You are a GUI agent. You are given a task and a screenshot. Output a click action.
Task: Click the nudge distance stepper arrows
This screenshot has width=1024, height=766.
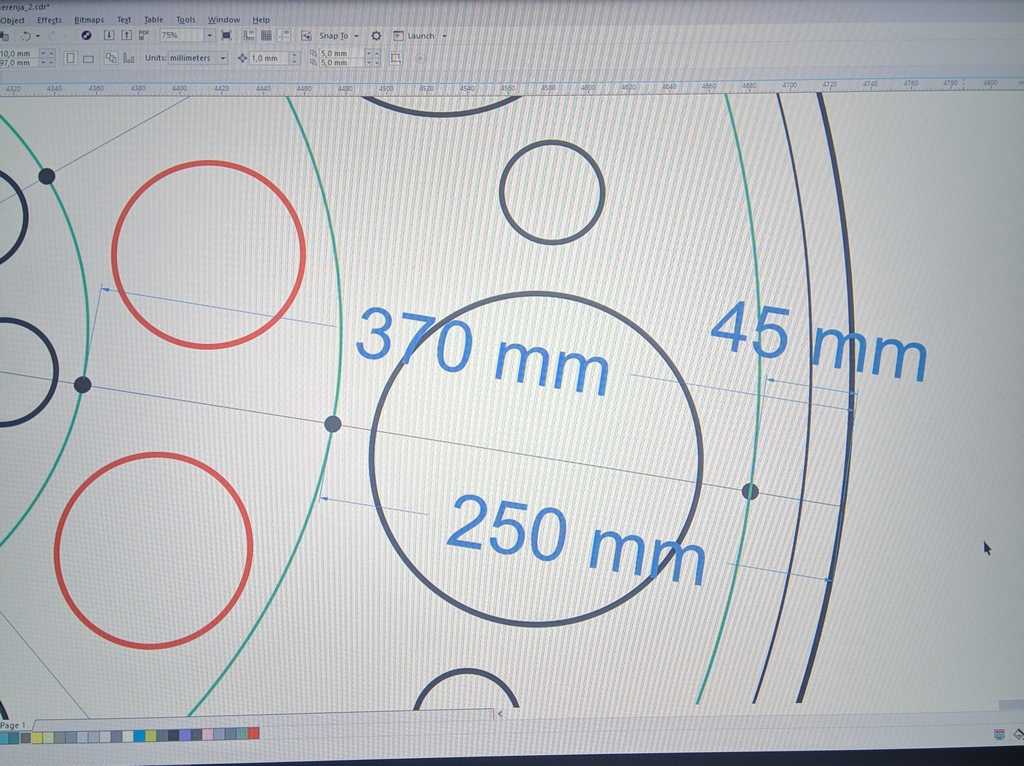(x=294, y=58)
